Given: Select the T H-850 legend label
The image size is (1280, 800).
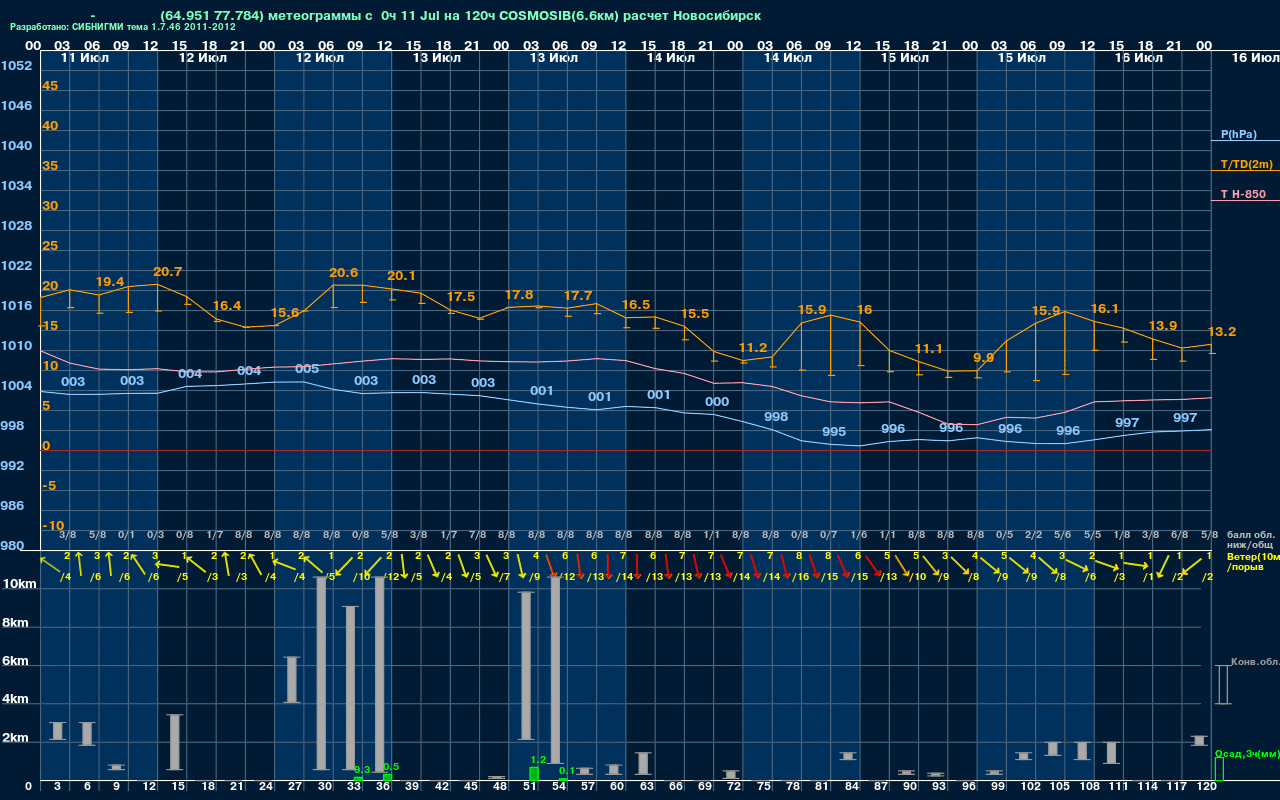Looking at the screenshot, I should pos(1243,194).
